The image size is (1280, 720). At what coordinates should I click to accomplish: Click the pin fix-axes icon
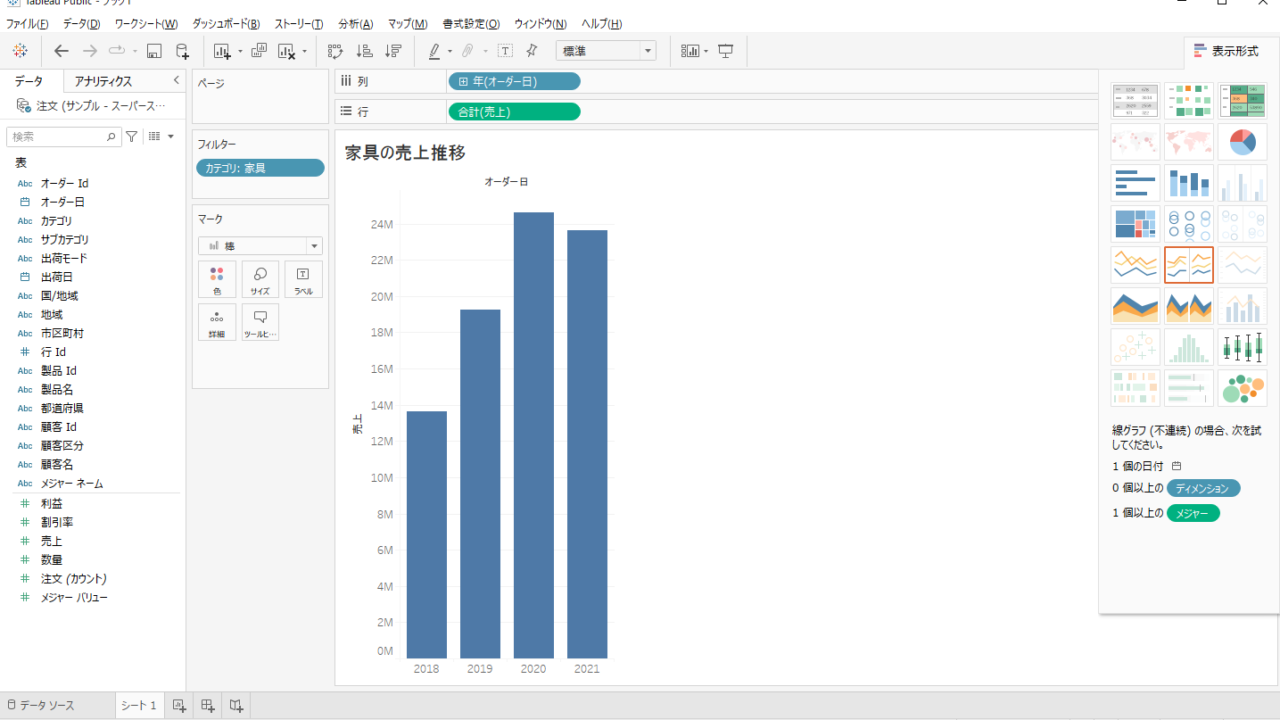point(532,51)
